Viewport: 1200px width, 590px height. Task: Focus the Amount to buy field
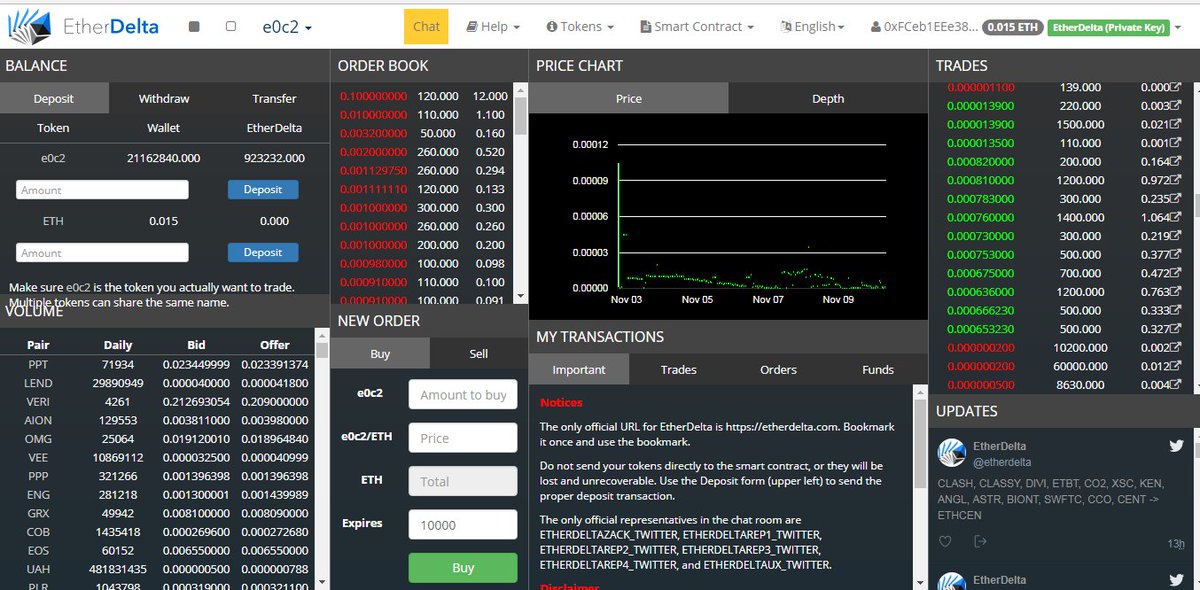coord(463,394)
